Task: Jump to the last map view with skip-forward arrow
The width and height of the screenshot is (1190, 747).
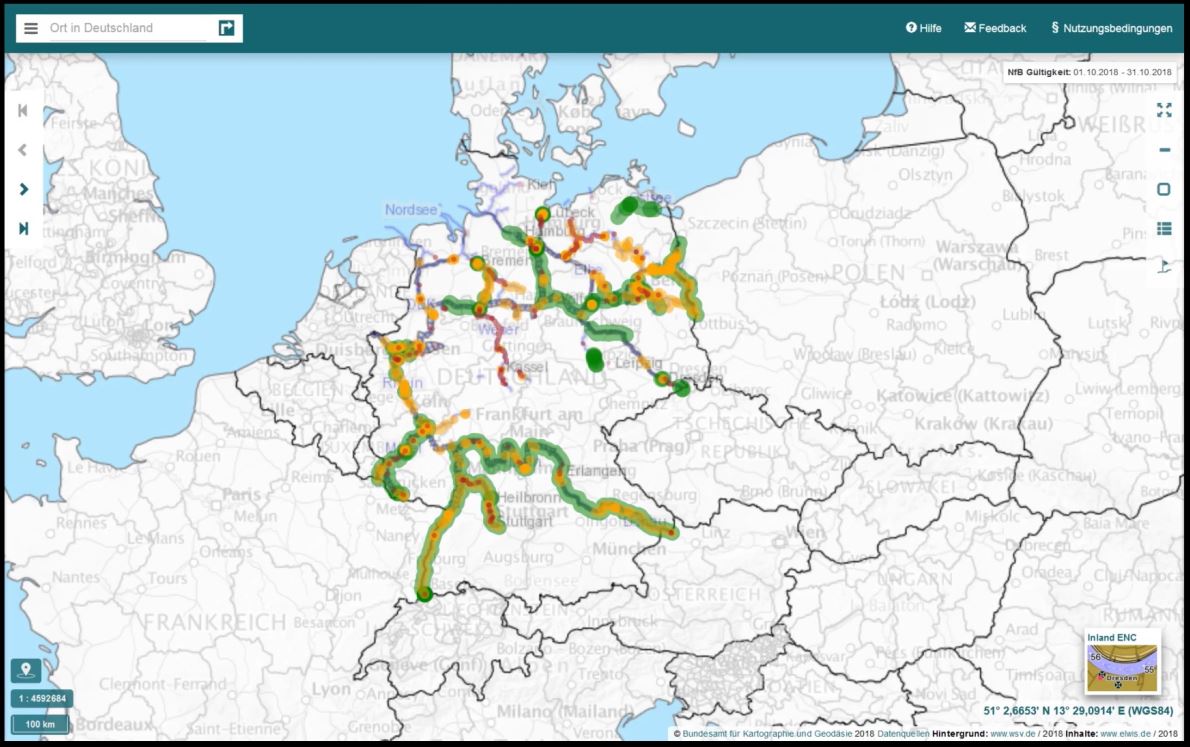Action: [23, 227]
